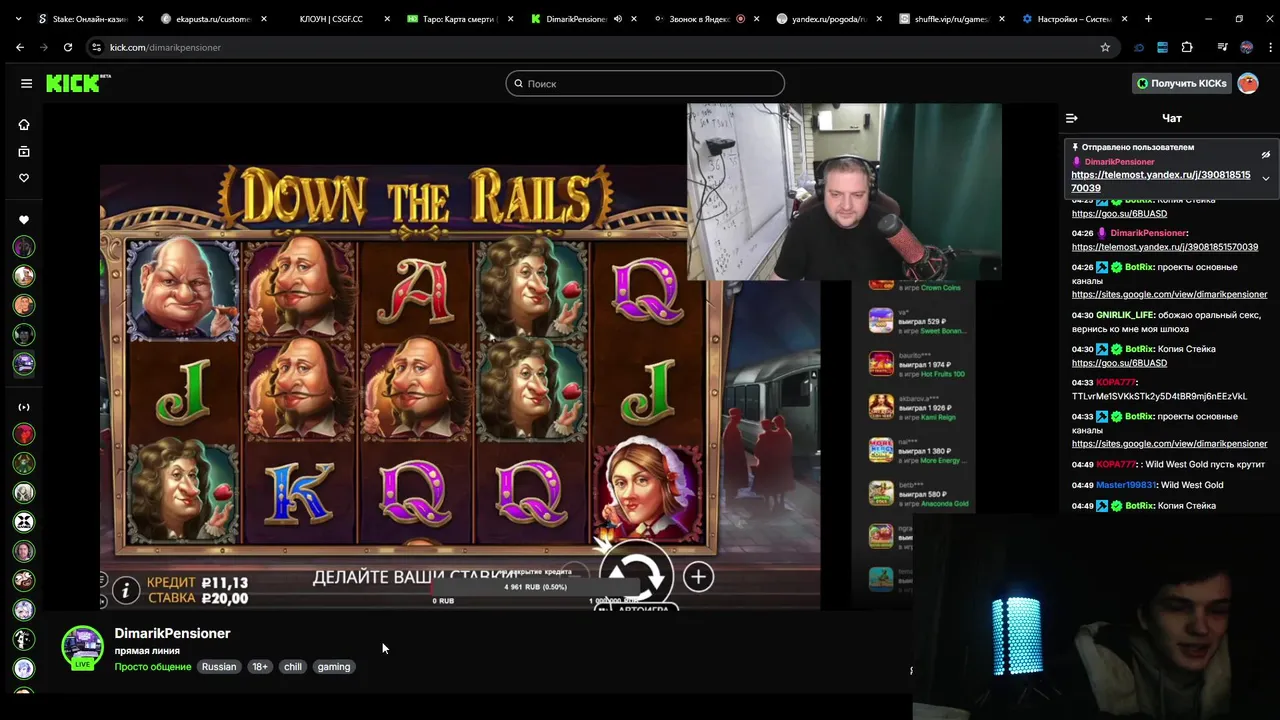Expand the pinned message chevron
Image resolution: width=1280 pixels, height=720 pixels.
pos(1265,178)
